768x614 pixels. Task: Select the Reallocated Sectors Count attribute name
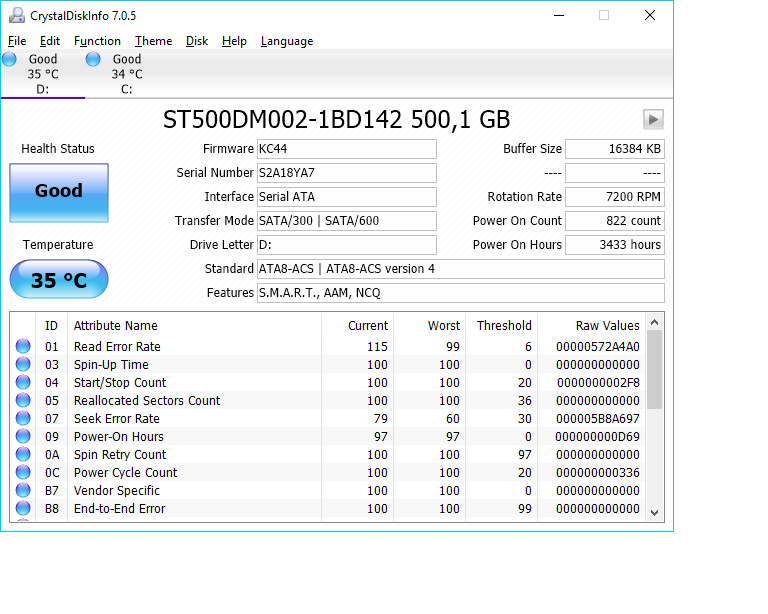coord(147,401)
